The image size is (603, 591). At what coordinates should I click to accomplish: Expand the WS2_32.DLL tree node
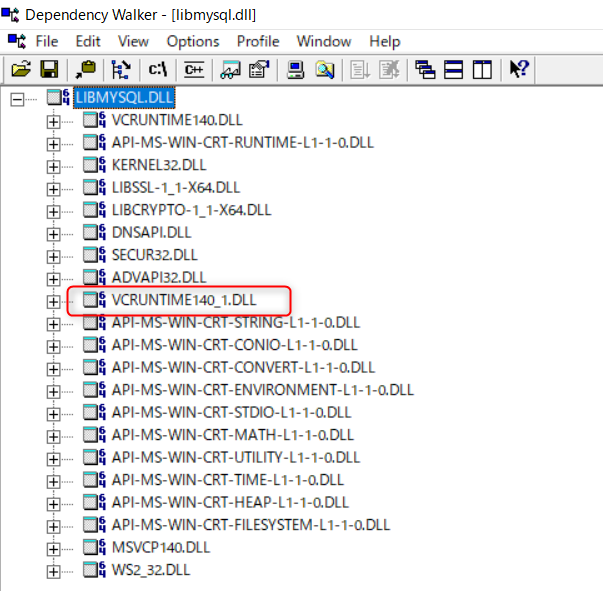pyautogui.click(x=53, y=572)
